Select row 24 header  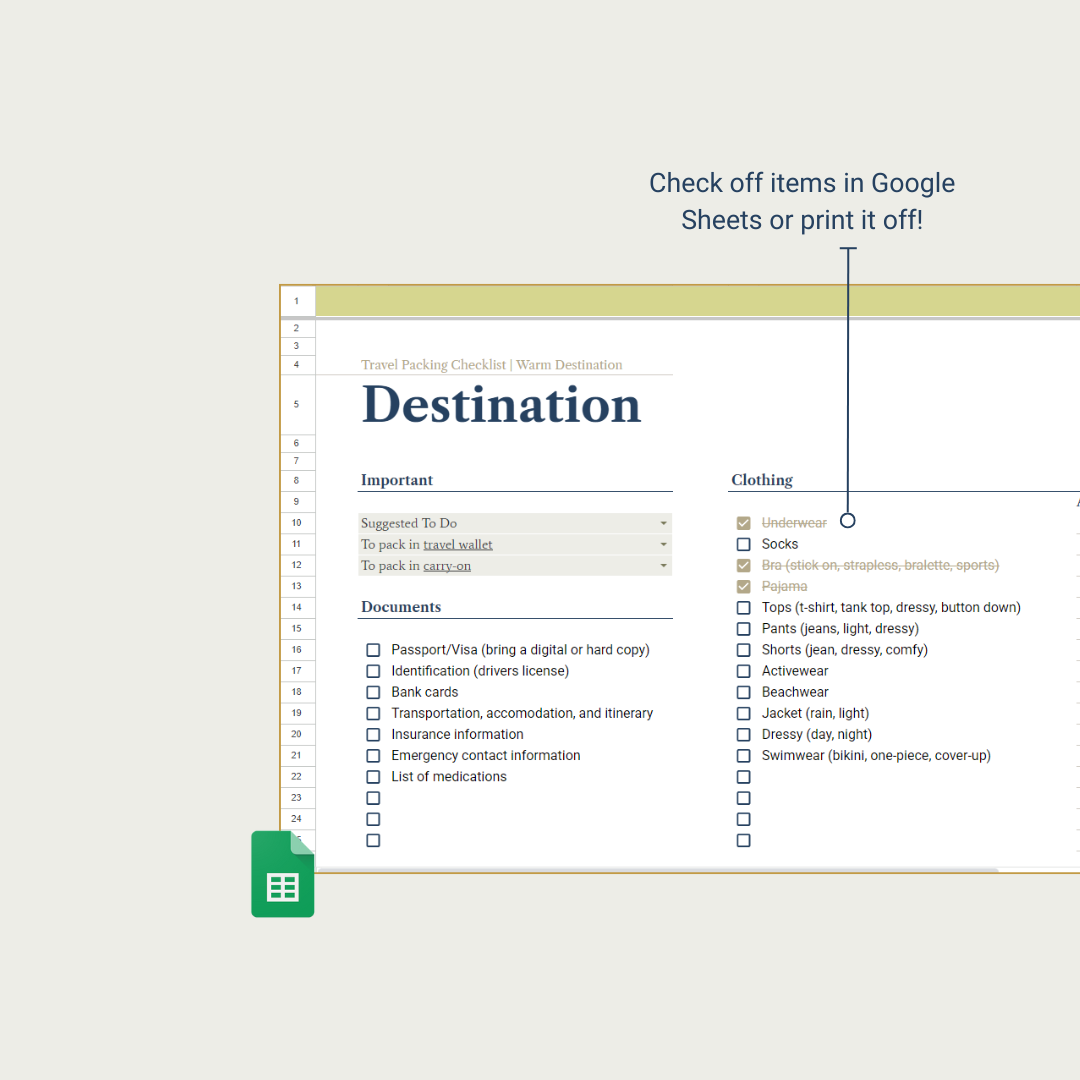point(297,819)
